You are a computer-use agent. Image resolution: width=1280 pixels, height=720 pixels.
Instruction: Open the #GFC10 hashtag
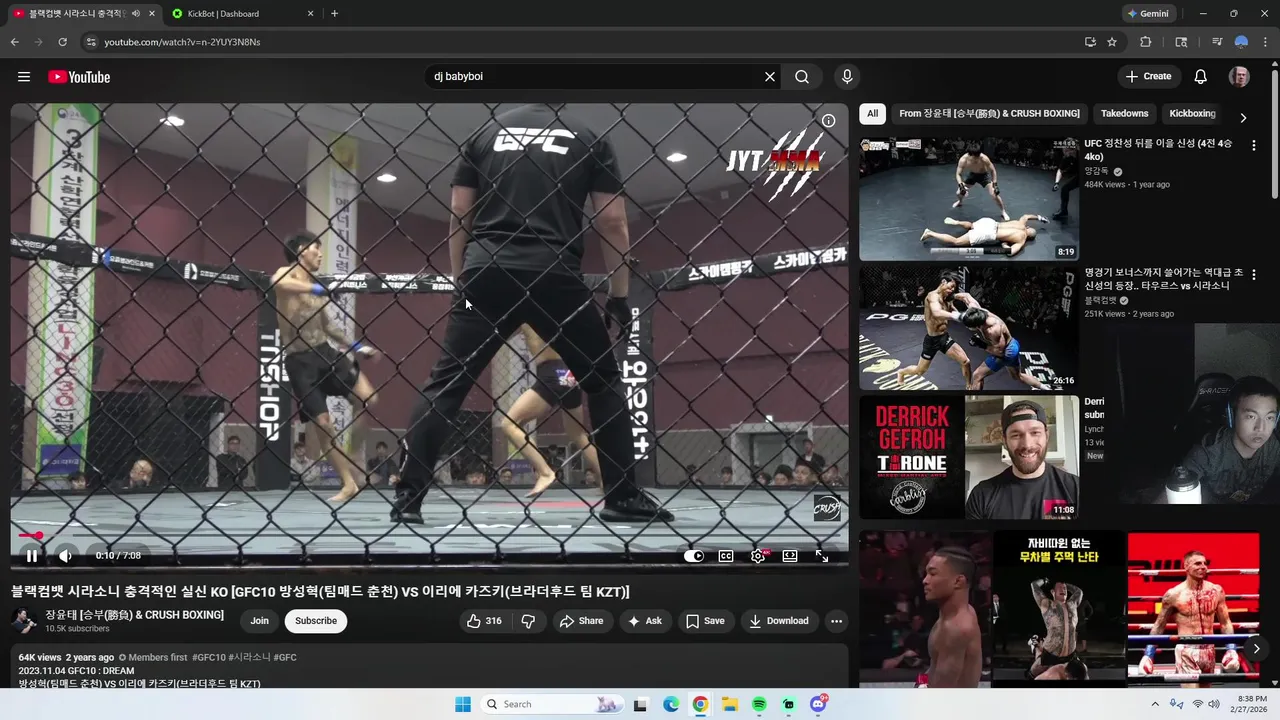209,657
